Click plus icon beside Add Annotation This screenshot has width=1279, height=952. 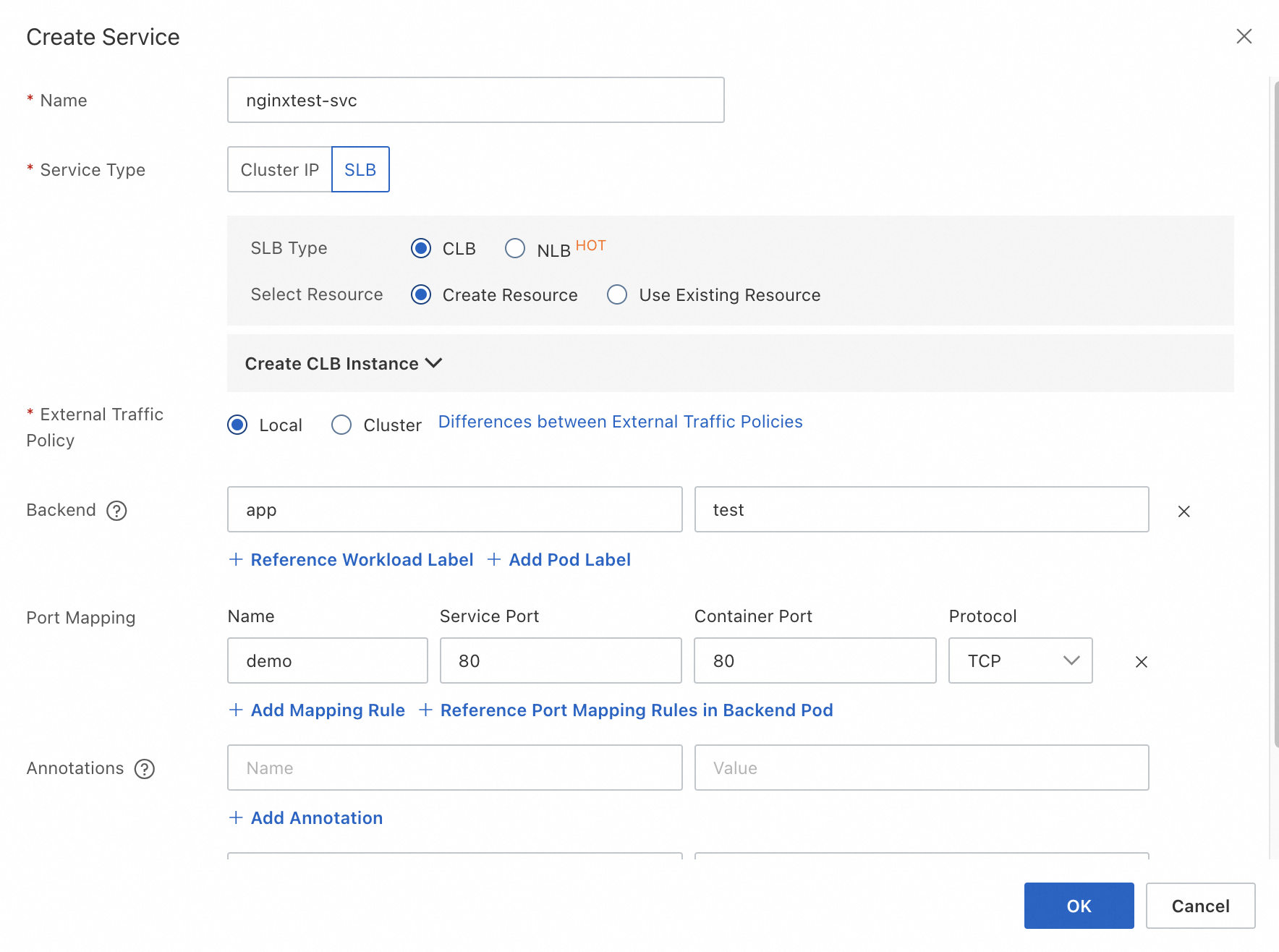(236, 817)
